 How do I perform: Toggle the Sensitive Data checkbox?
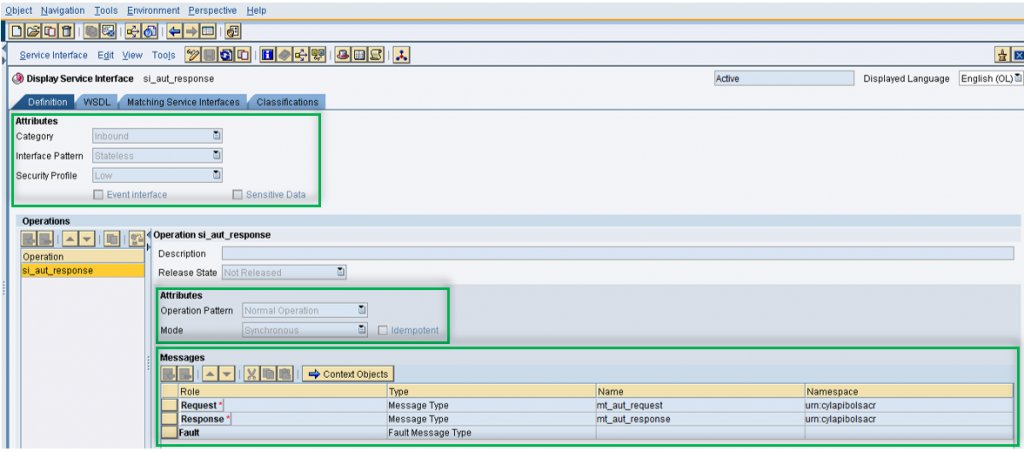[238, 195]
